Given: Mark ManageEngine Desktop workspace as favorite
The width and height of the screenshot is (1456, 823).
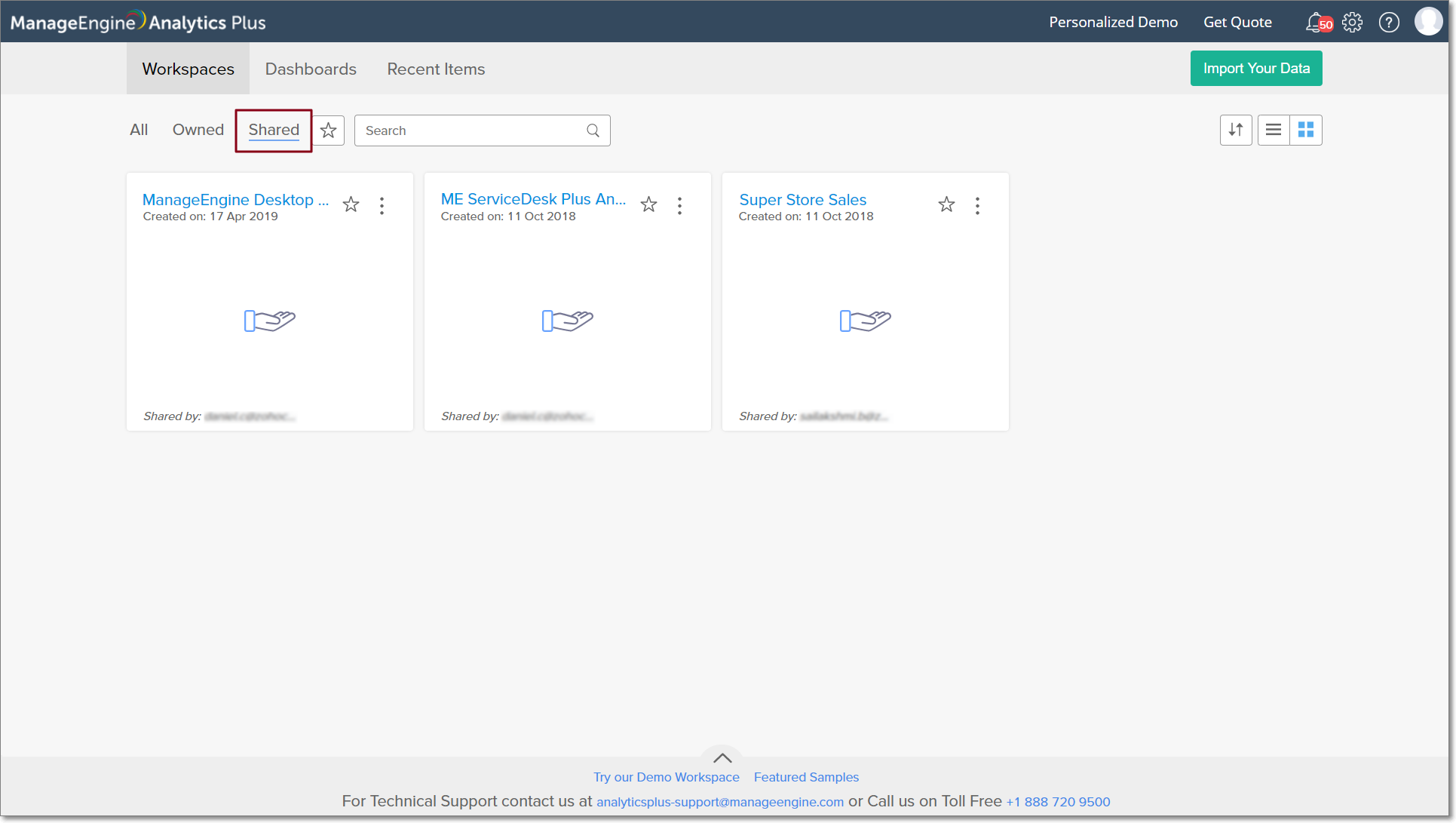Looking at the screenshot, I should tap(351, 204).
